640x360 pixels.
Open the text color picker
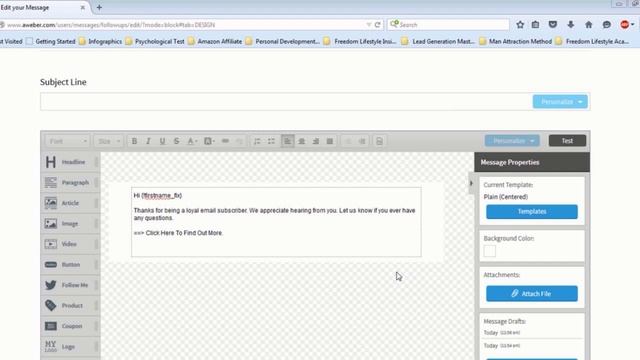[x=192, y=141]
